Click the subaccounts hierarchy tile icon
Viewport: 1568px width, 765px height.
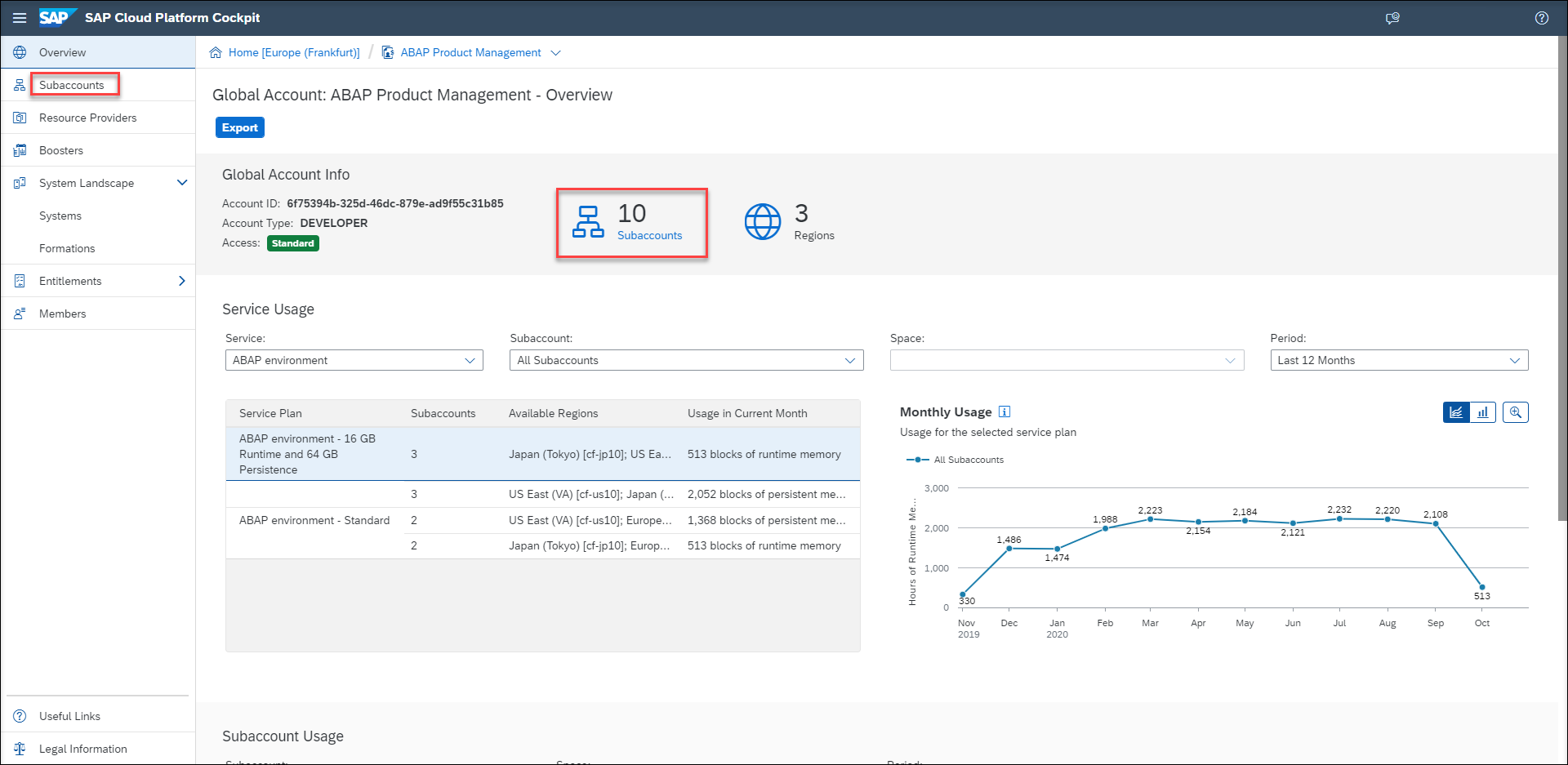tap(588, 221)
